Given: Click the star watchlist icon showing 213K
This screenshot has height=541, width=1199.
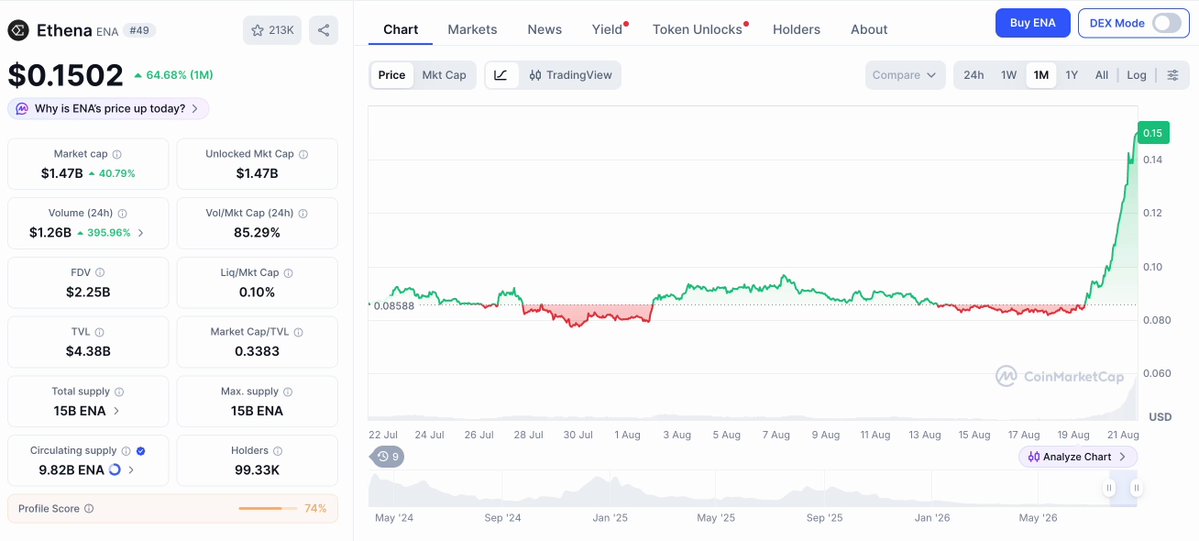Looking at the screenshot, I should [272, 31].
